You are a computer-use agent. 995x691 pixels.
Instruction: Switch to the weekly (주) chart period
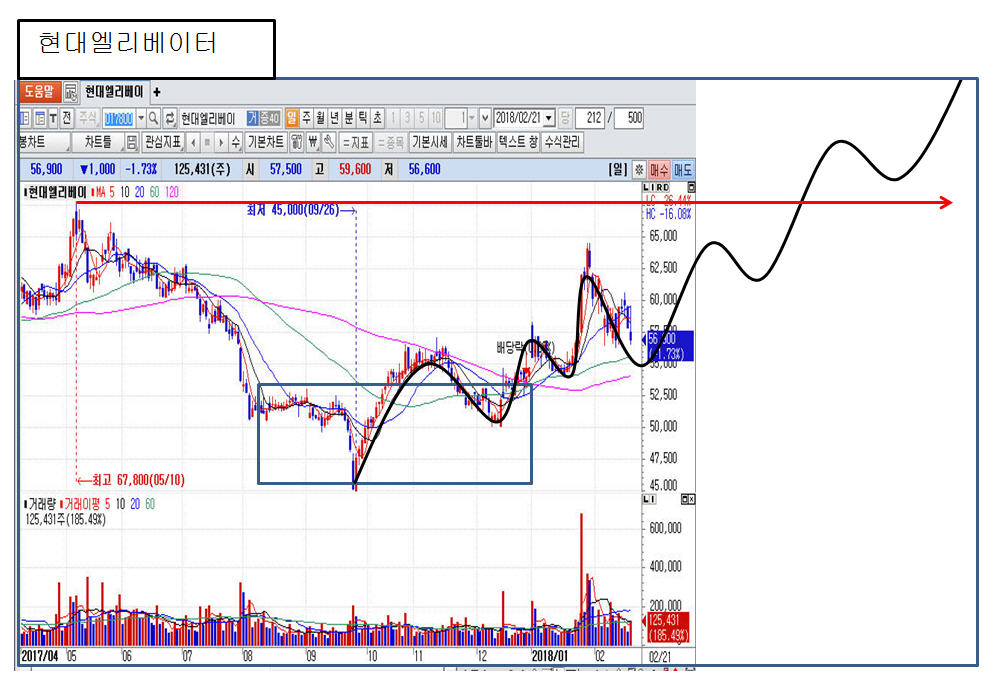click(306, 118)
